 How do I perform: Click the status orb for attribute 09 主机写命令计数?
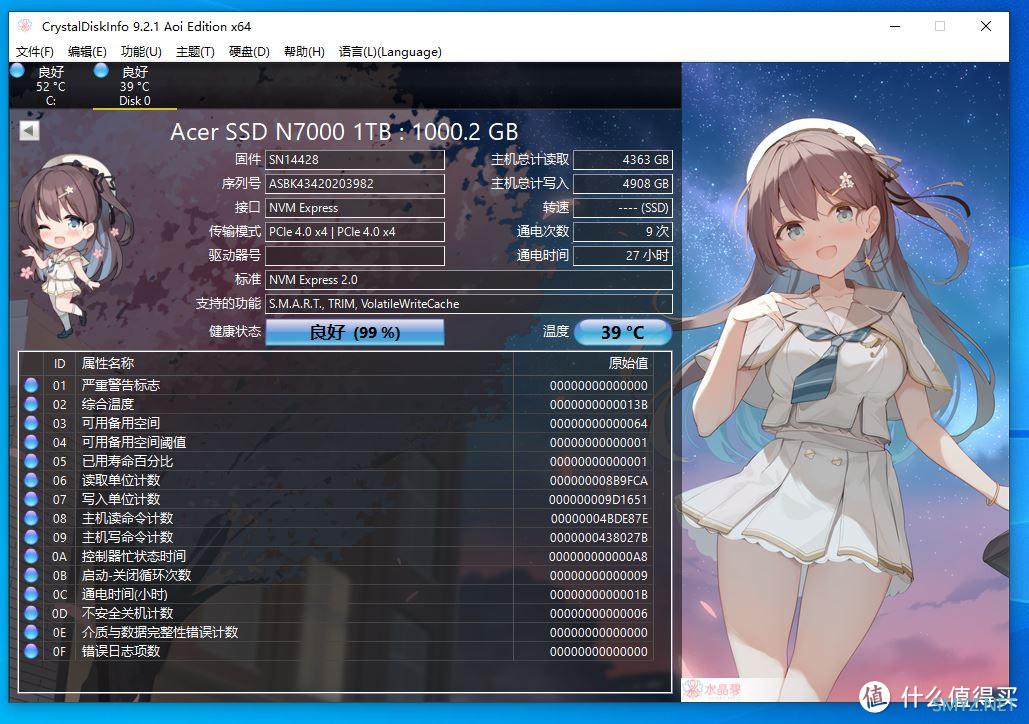point(31,537)
